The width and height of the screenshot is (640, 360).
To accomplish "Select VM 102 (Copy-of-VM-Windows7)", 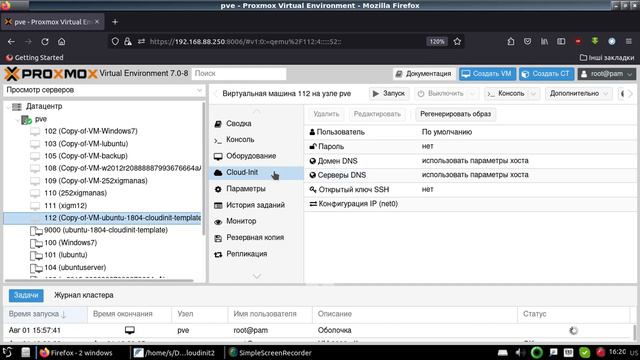I will pyautogui.click(x=91, y=131).
